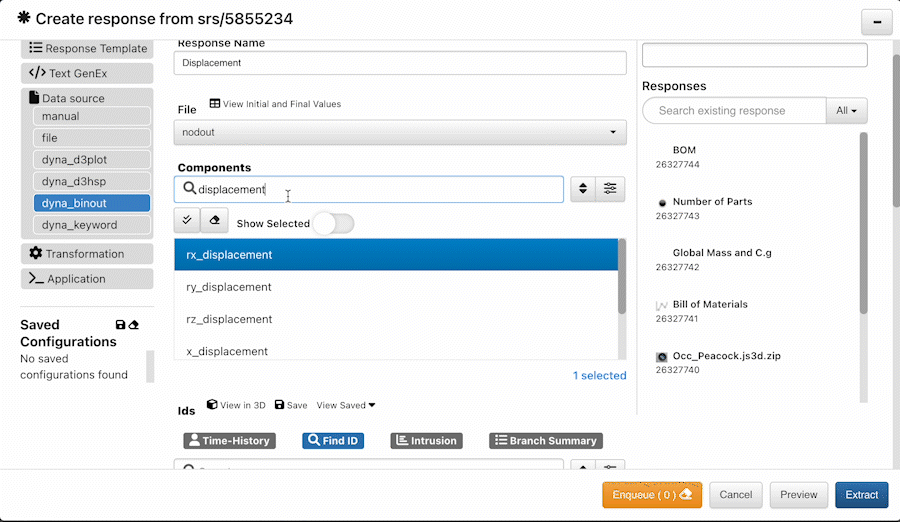Image resolution: width=900 pixels, height=522 pixels.
Task: Select ry_displacement component
Action: (396, 287)
